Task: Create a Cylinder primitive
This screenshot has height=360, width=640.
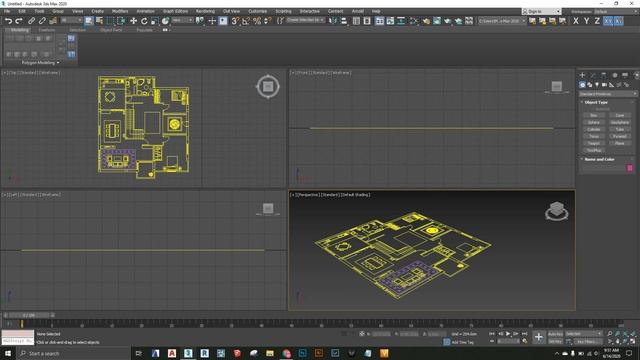Action: tap(593, 129)
